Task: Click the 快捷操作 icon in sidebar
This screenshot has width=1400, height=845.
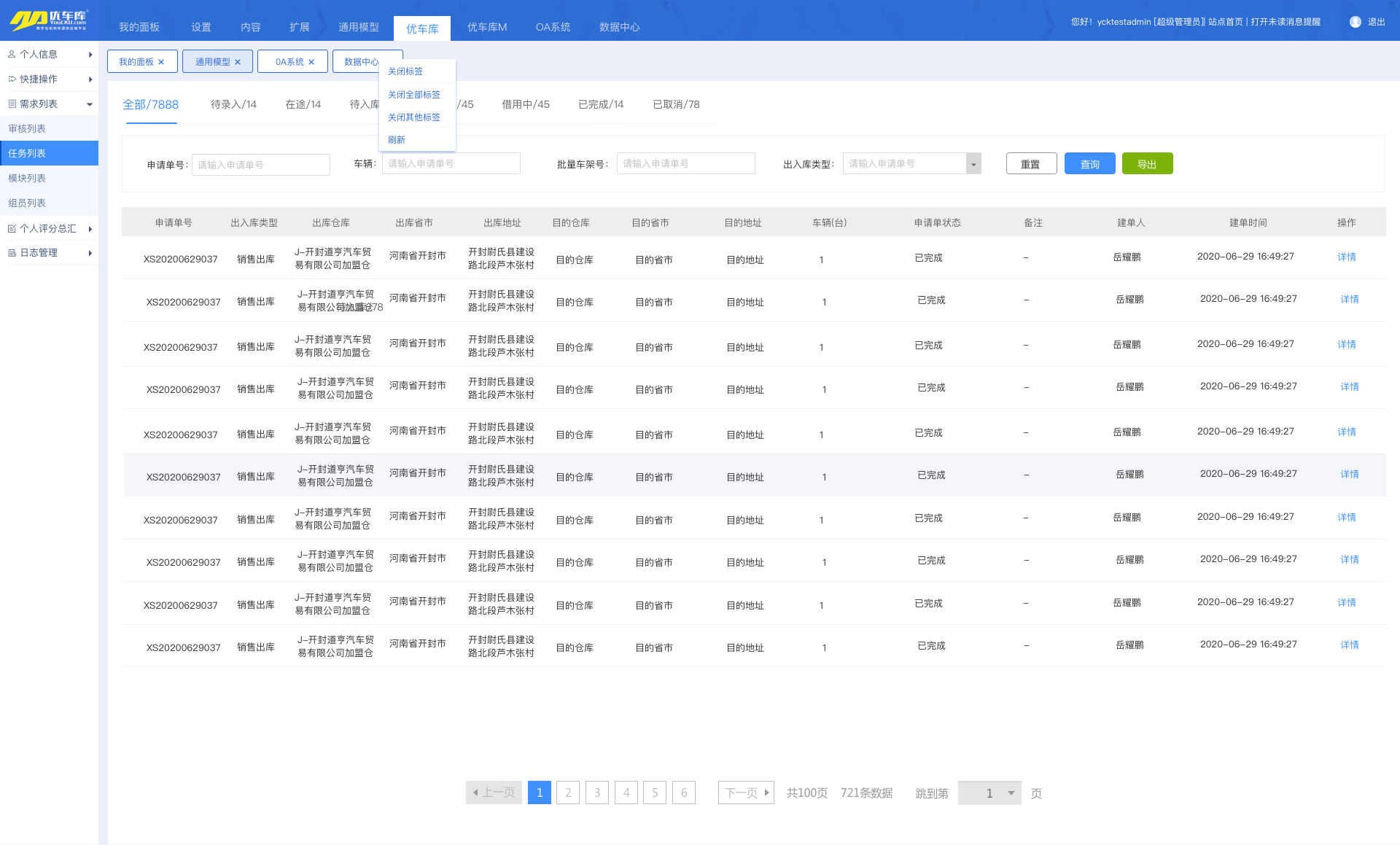Action: 12,79
